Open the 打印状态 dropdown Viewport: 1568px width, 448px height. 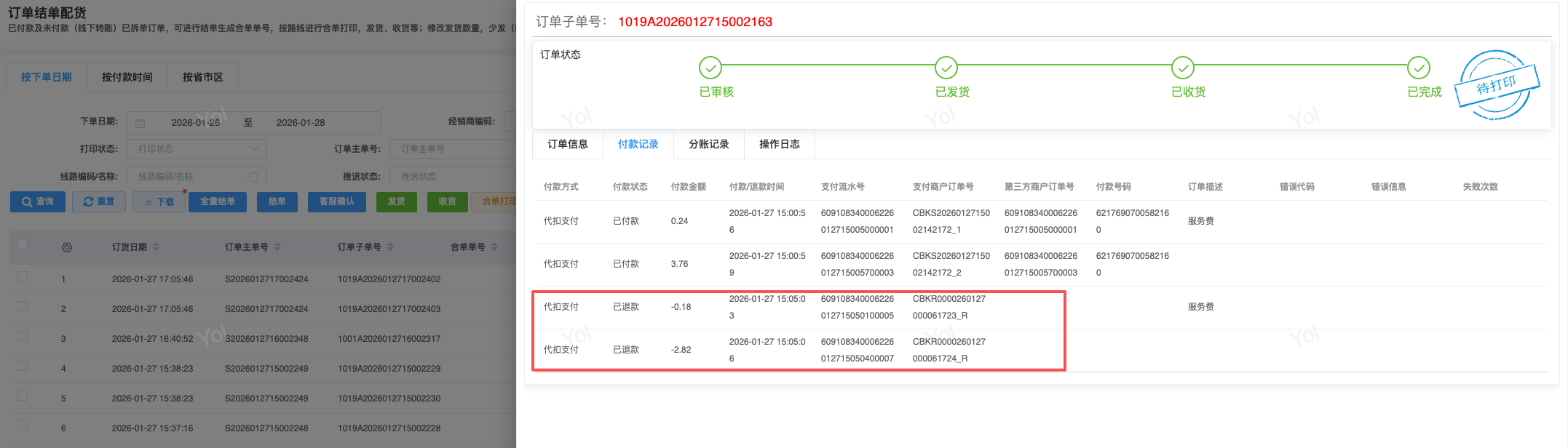point(197,149)
